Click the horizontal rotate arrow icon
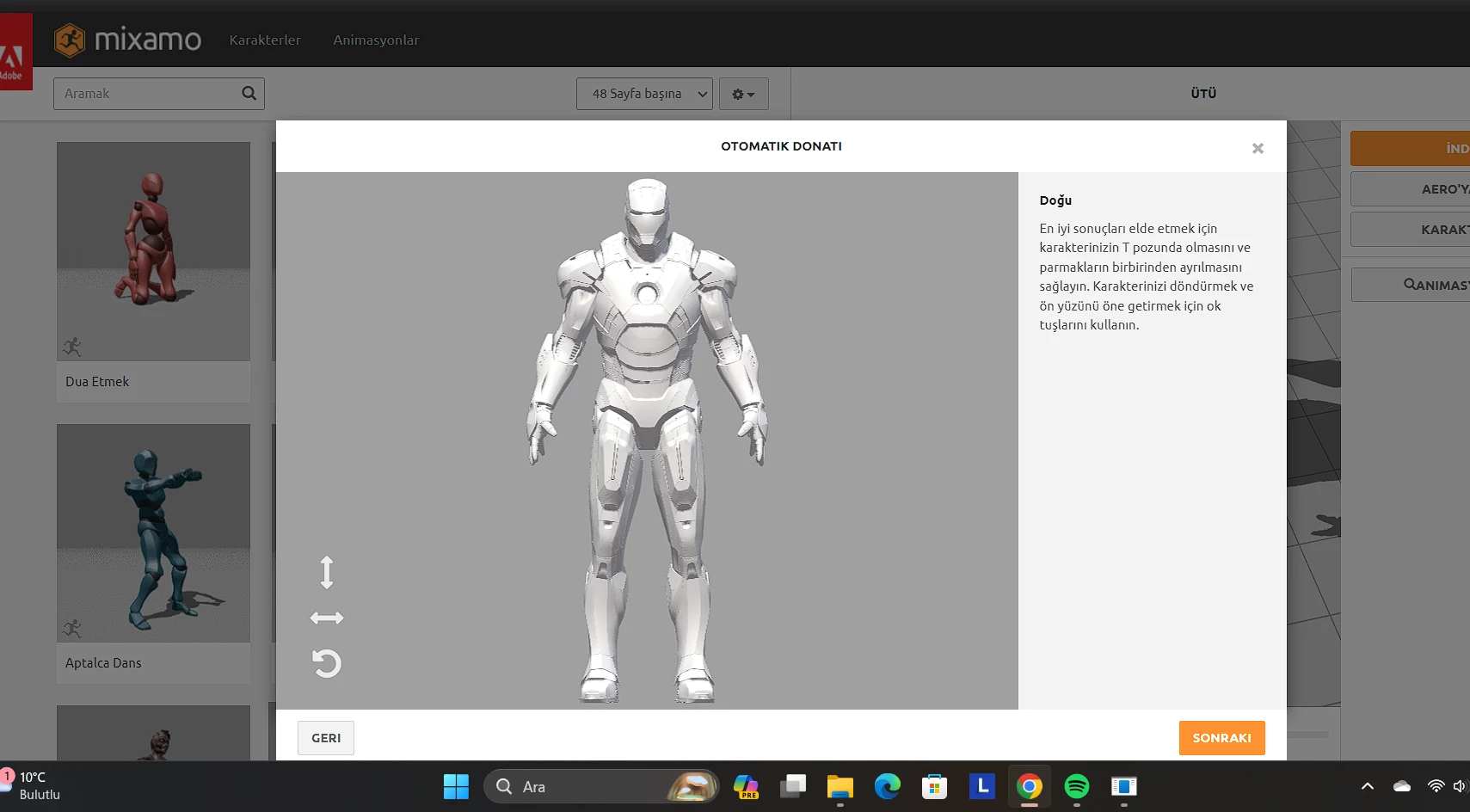 [x=326, y=618]
